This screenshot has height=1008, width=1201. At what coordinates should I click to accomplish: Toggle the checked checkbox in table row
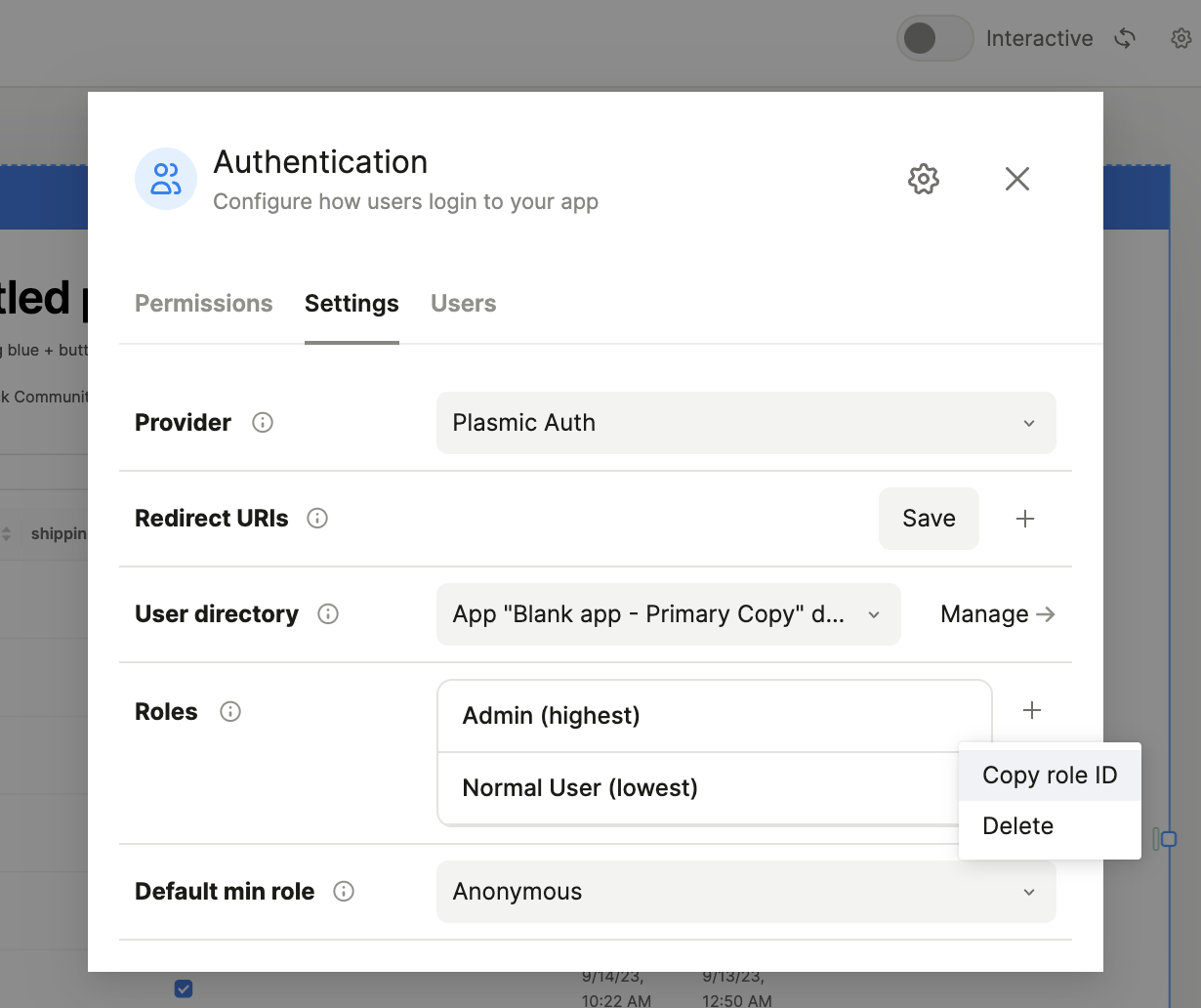pyautogui.click(x=184, y=988)
